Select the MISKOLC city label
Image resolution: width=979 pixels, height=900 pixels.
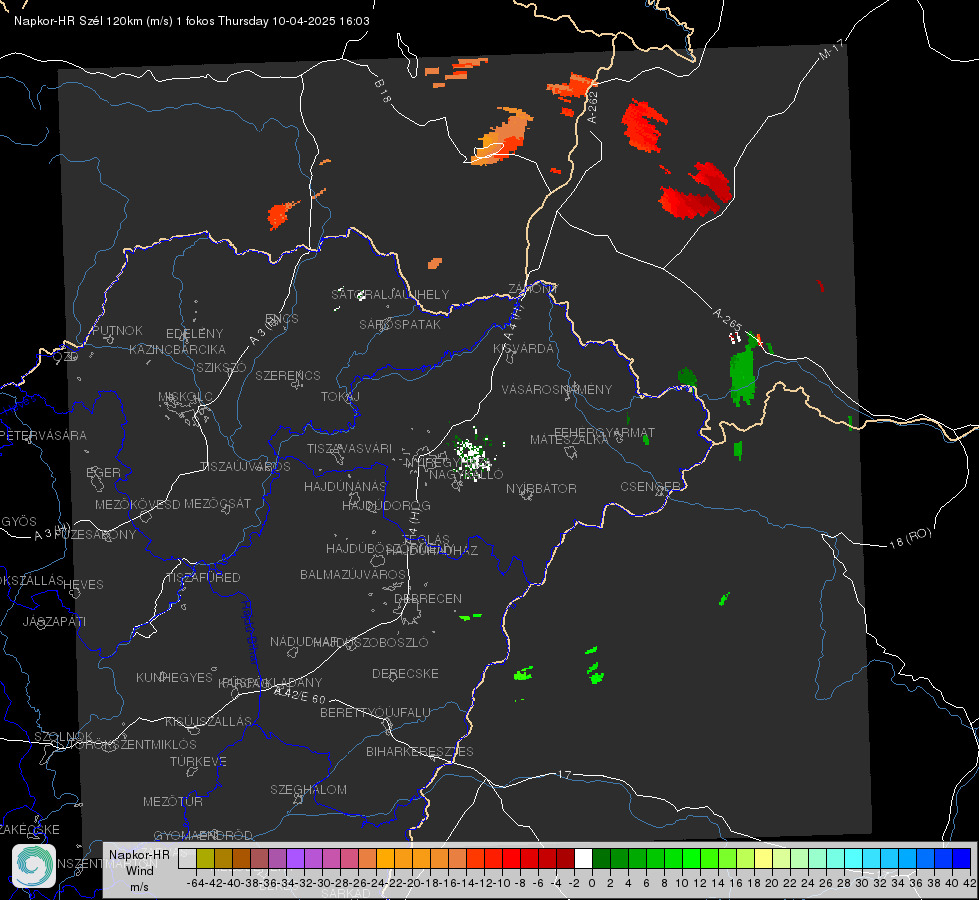coord(185,397)
